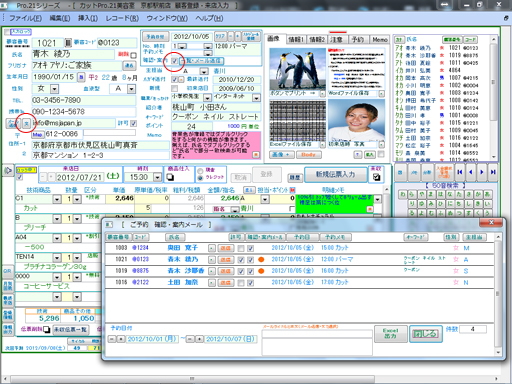512x384 pixels.
Task: Click the pink Memo field
Action: click(216, 145)
